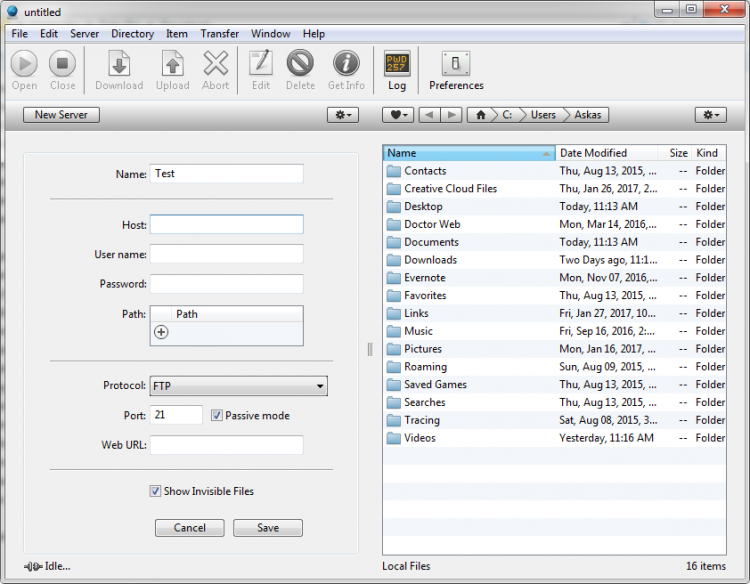Sort by the Size column header
The image size is (750, 584).
(x=674, y=153)
